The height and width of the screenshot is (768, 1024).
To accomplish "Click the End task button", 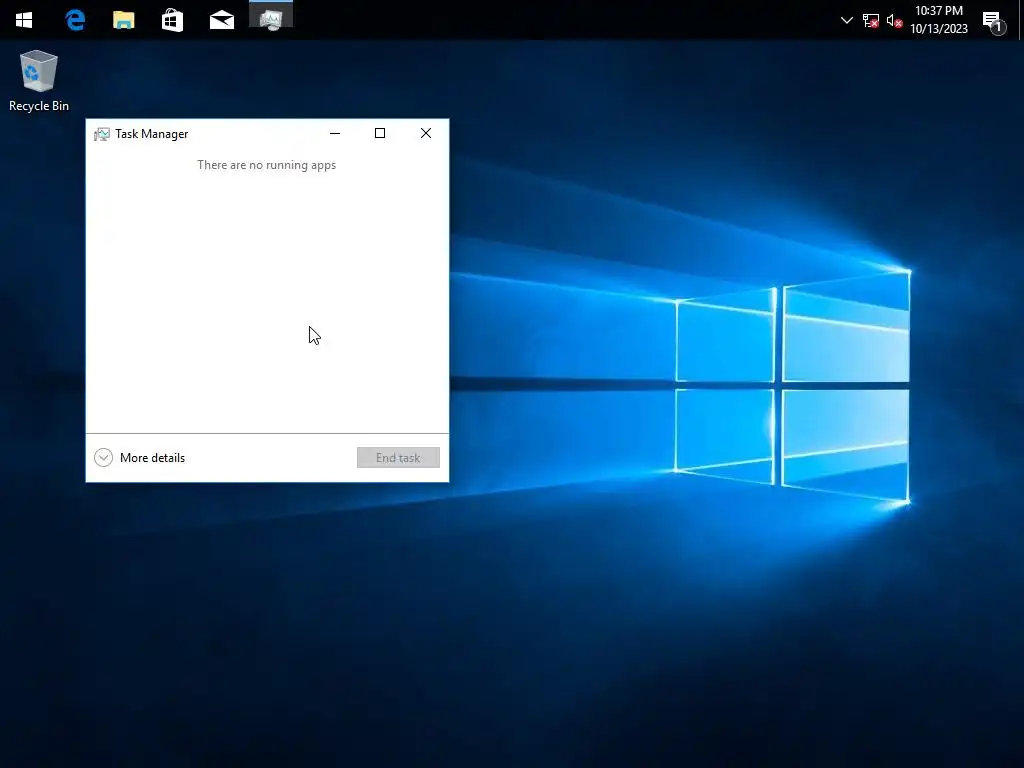I will [x=398, y=458].
